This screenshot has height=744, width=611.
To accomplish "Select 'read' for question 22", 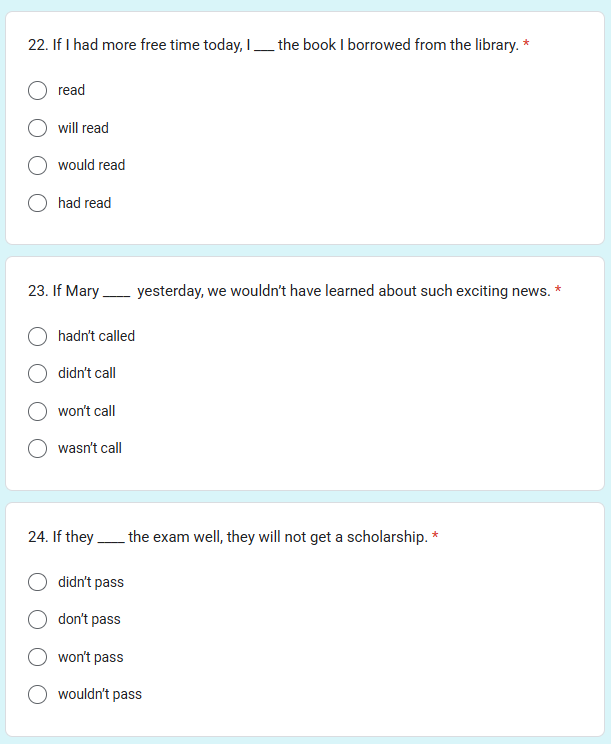I will [37, 91].
